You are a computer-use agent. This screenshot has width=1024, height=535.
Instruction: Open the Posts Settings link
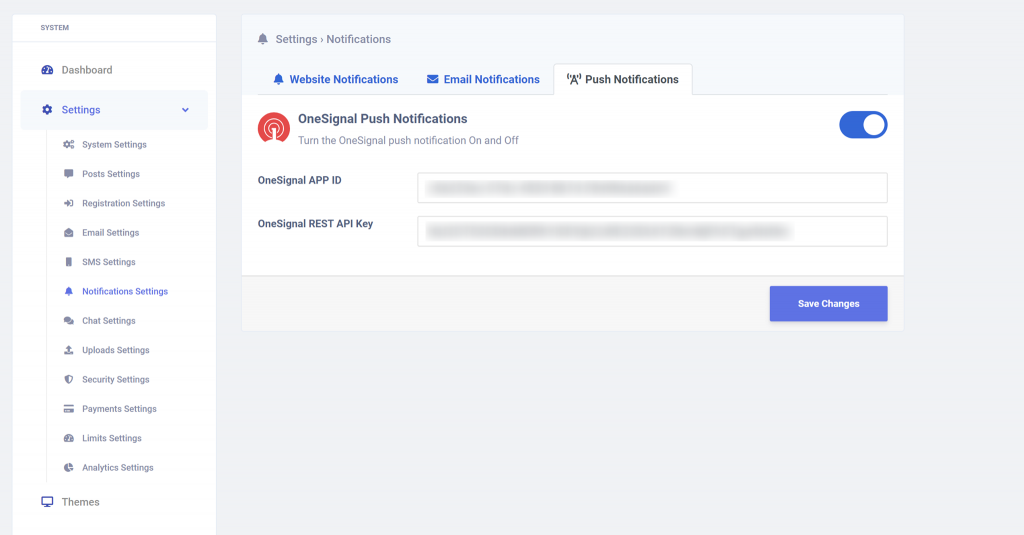pos(111,174)
